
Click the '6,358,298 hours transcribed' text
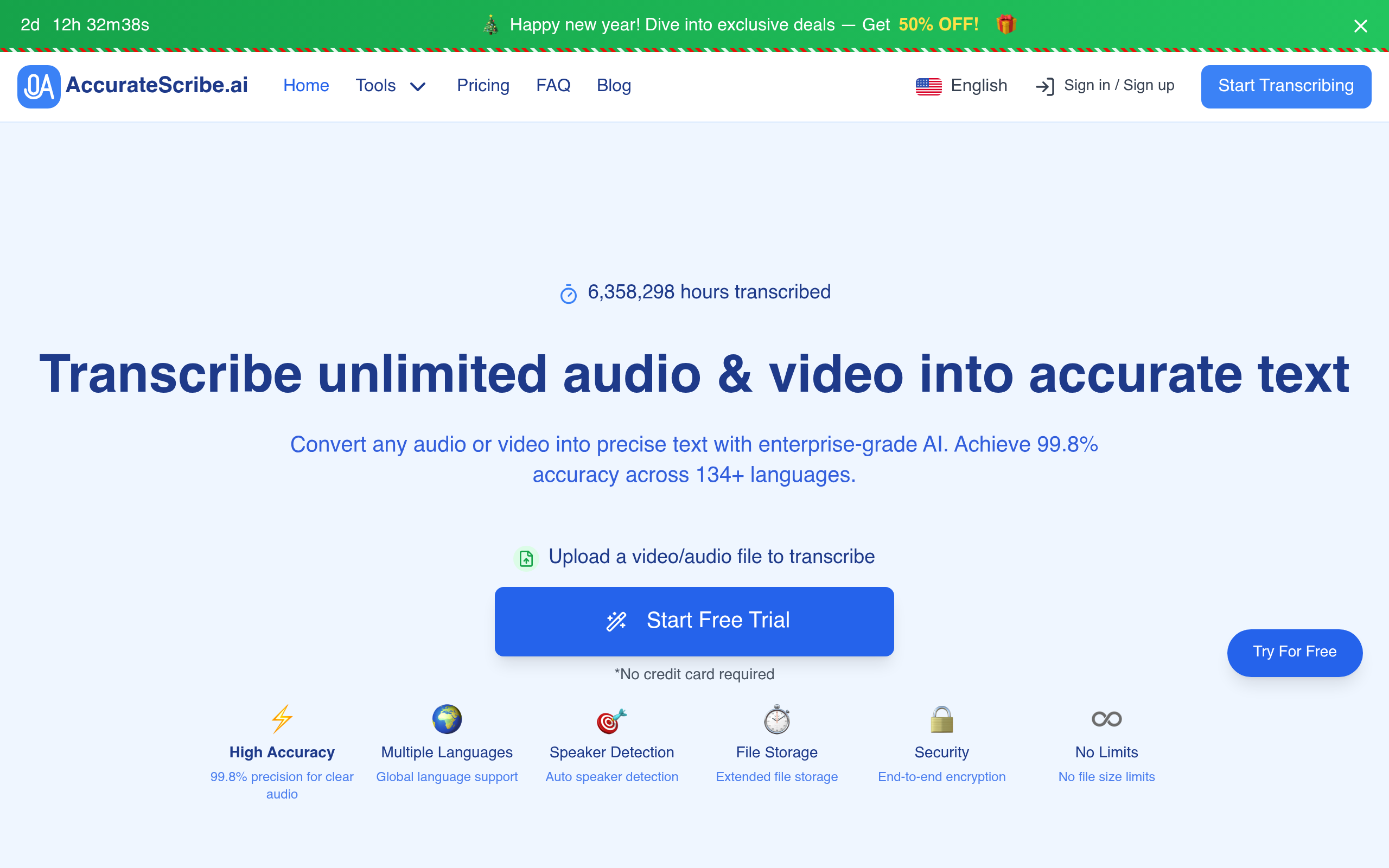click(x=709, y=292)
